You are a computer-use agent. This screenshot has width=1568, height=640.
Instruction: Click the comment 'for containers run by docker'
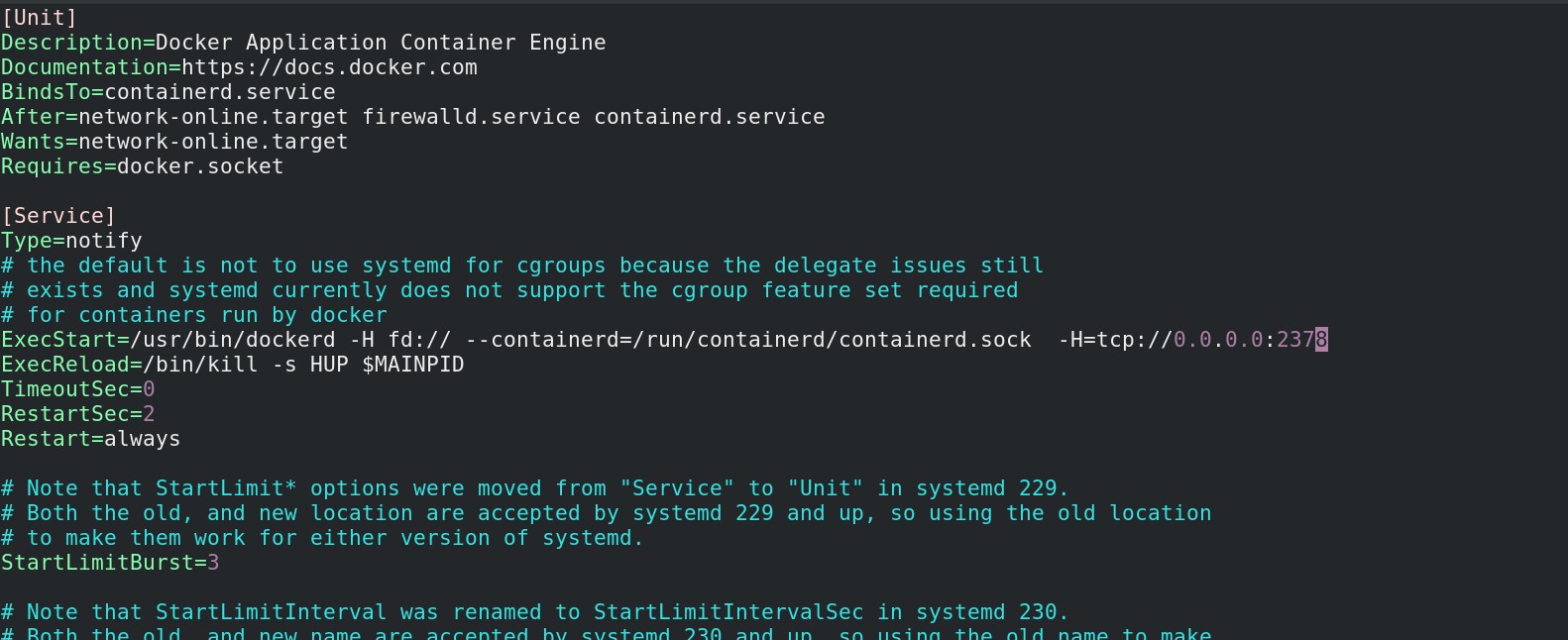point(194,315)
